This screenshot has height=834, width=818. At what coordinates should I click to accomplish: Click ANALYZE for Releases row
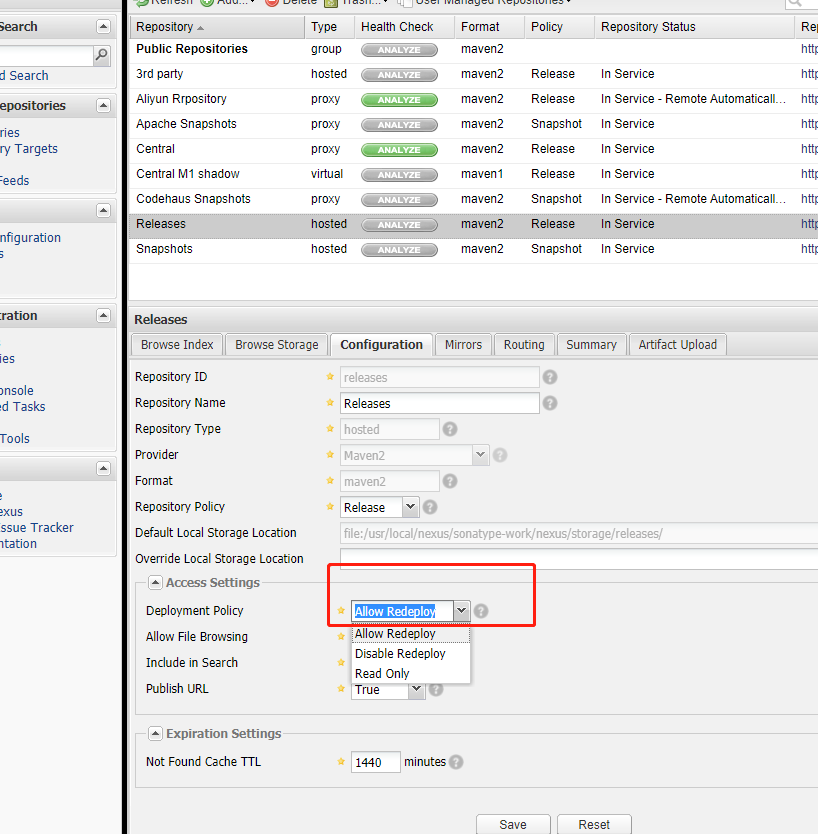(399, 225)
